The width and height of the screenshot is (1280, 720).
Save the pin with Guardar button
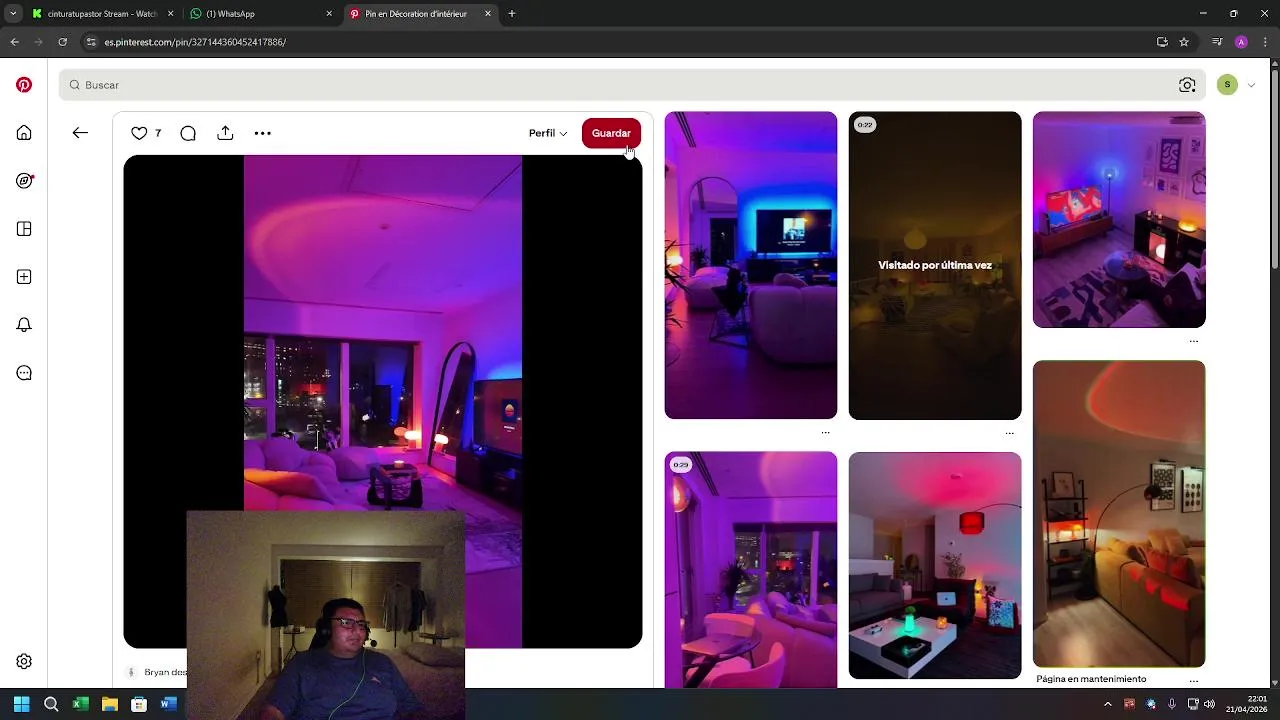tap(611, 133)
